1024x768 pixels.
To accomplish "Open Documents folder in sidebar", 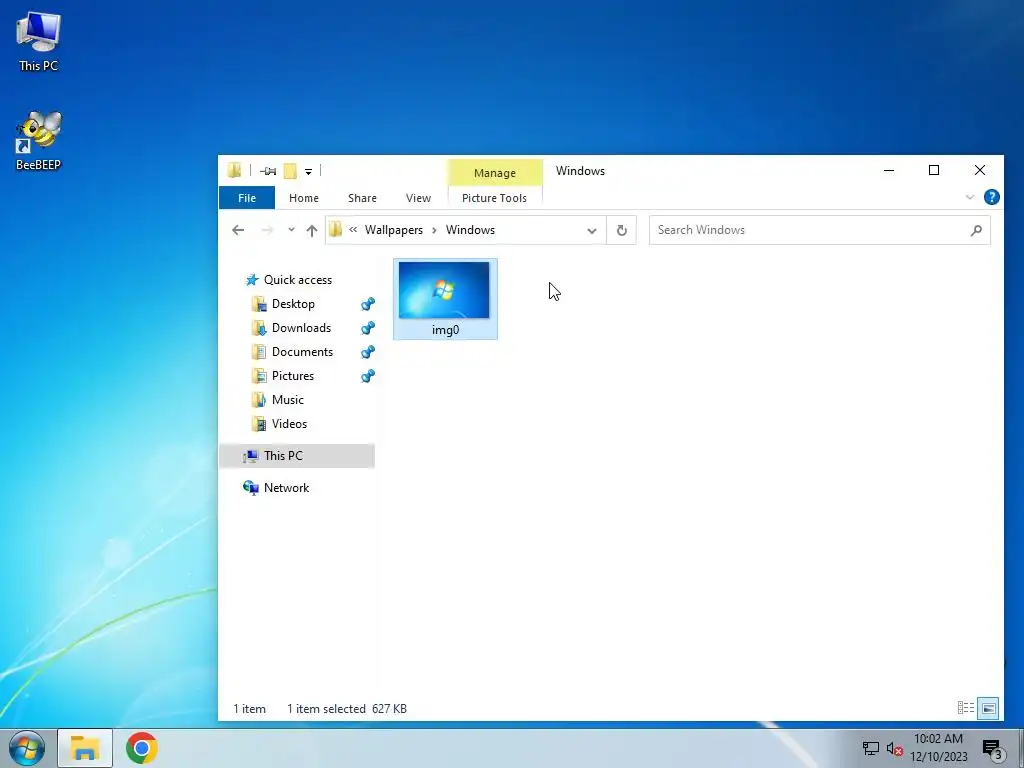I will pyautogui.click(x=302, y=352).
